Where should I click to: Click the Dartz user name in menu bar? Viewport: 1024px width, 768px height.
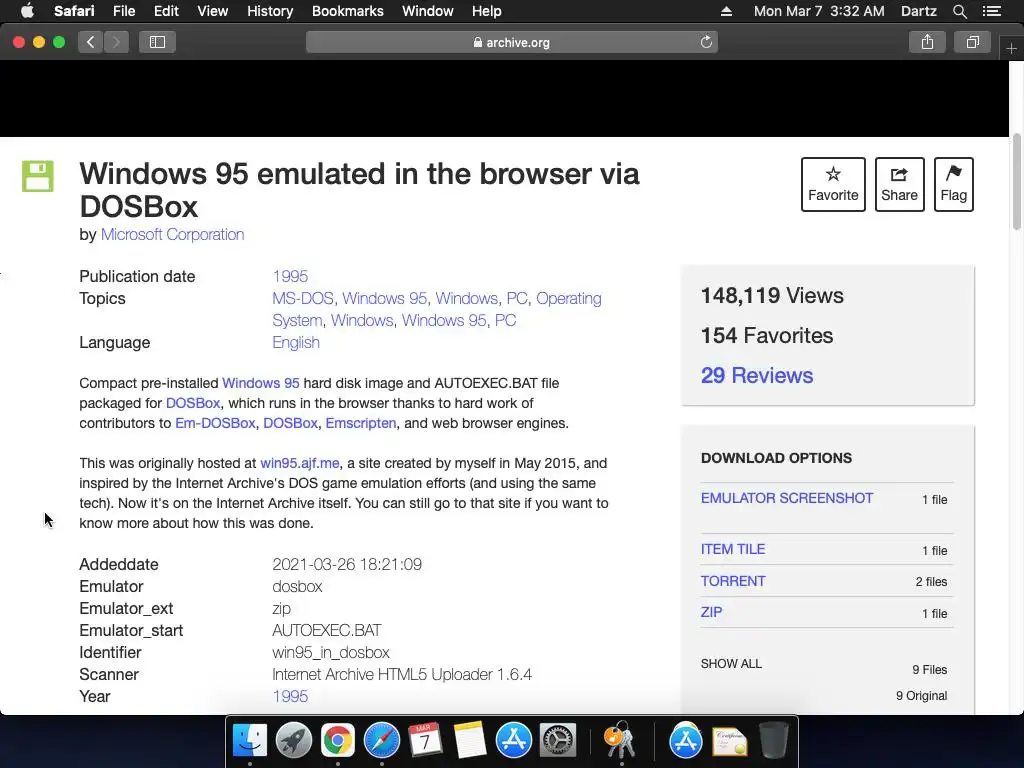[x=919, y=11]
